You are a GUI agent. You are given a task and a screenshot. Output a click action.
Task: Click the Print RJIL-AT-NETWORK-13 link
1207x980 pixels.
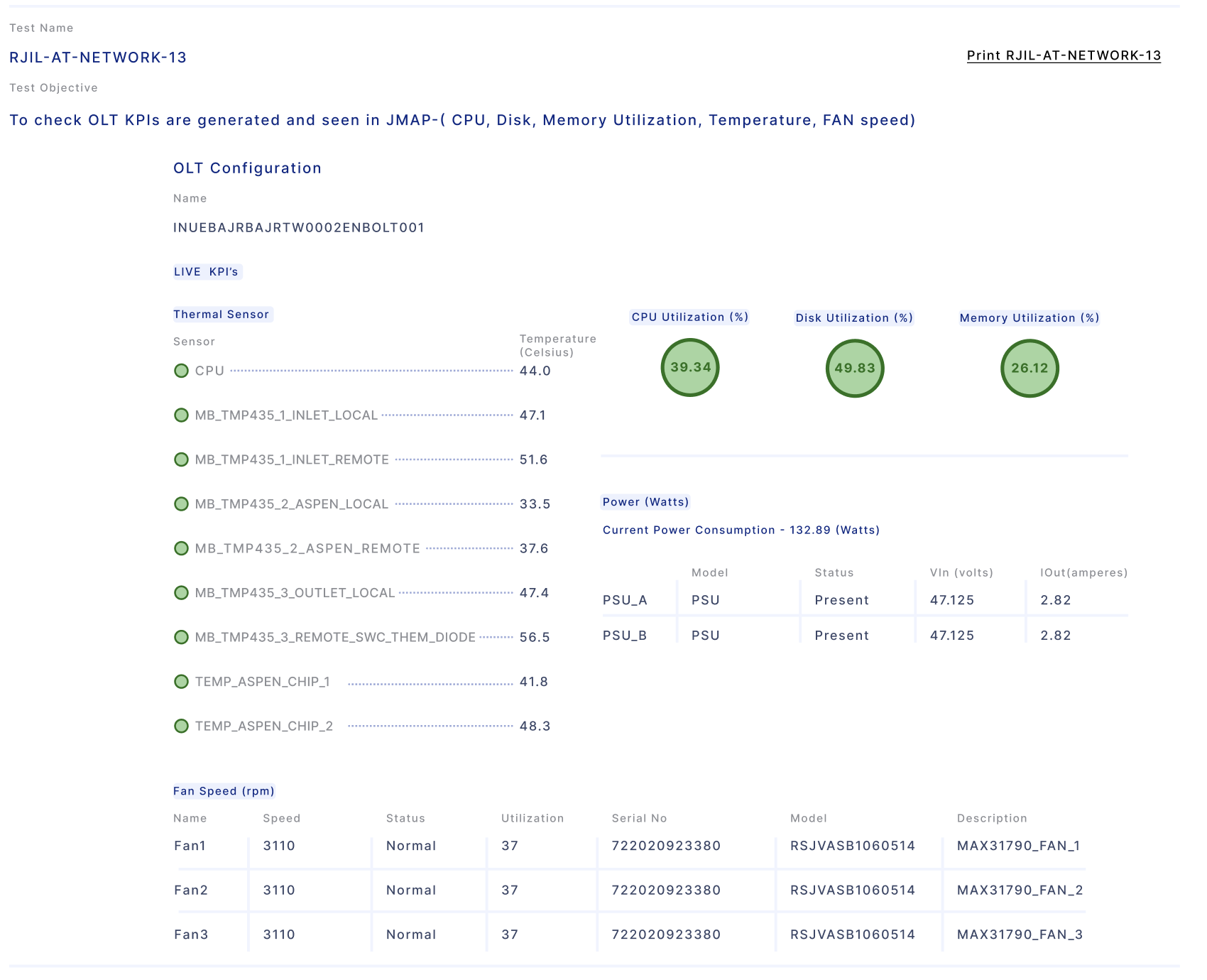1064,55
